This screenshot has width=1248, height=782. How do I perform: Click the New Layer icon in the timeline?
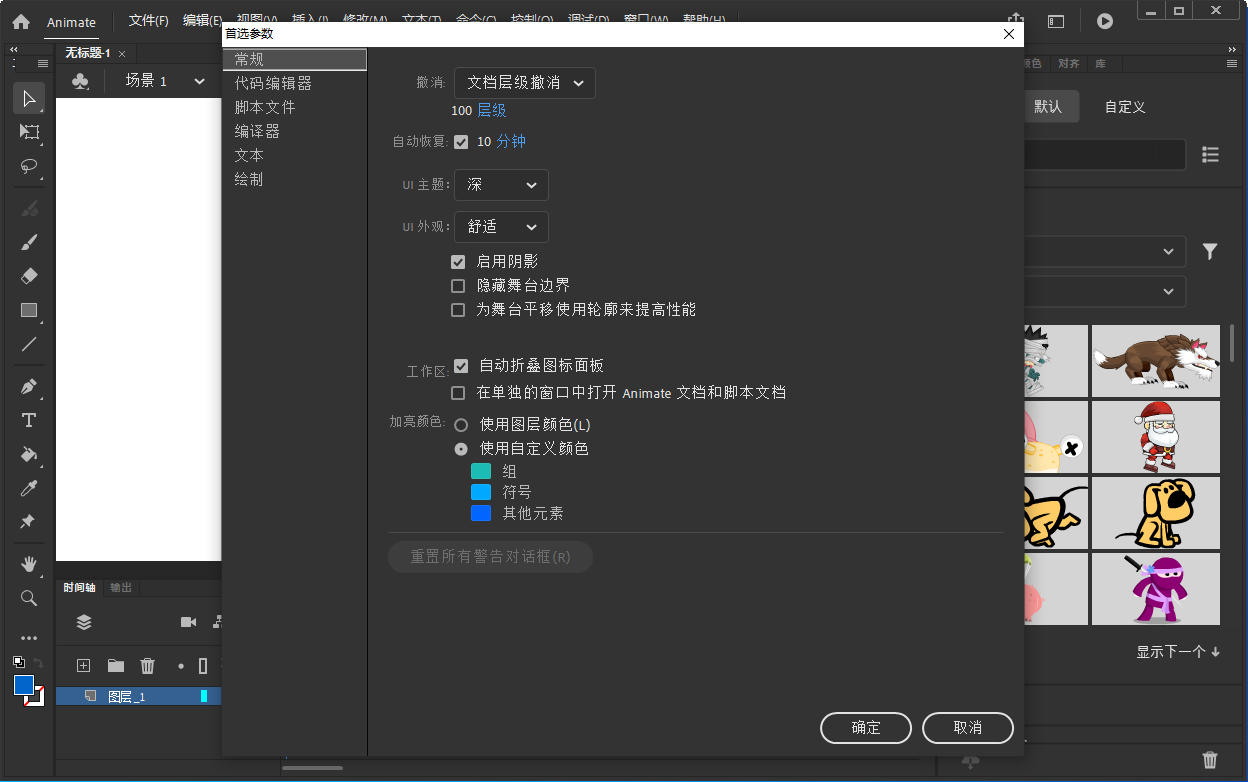pyautogui.click(x=83, y=665)
